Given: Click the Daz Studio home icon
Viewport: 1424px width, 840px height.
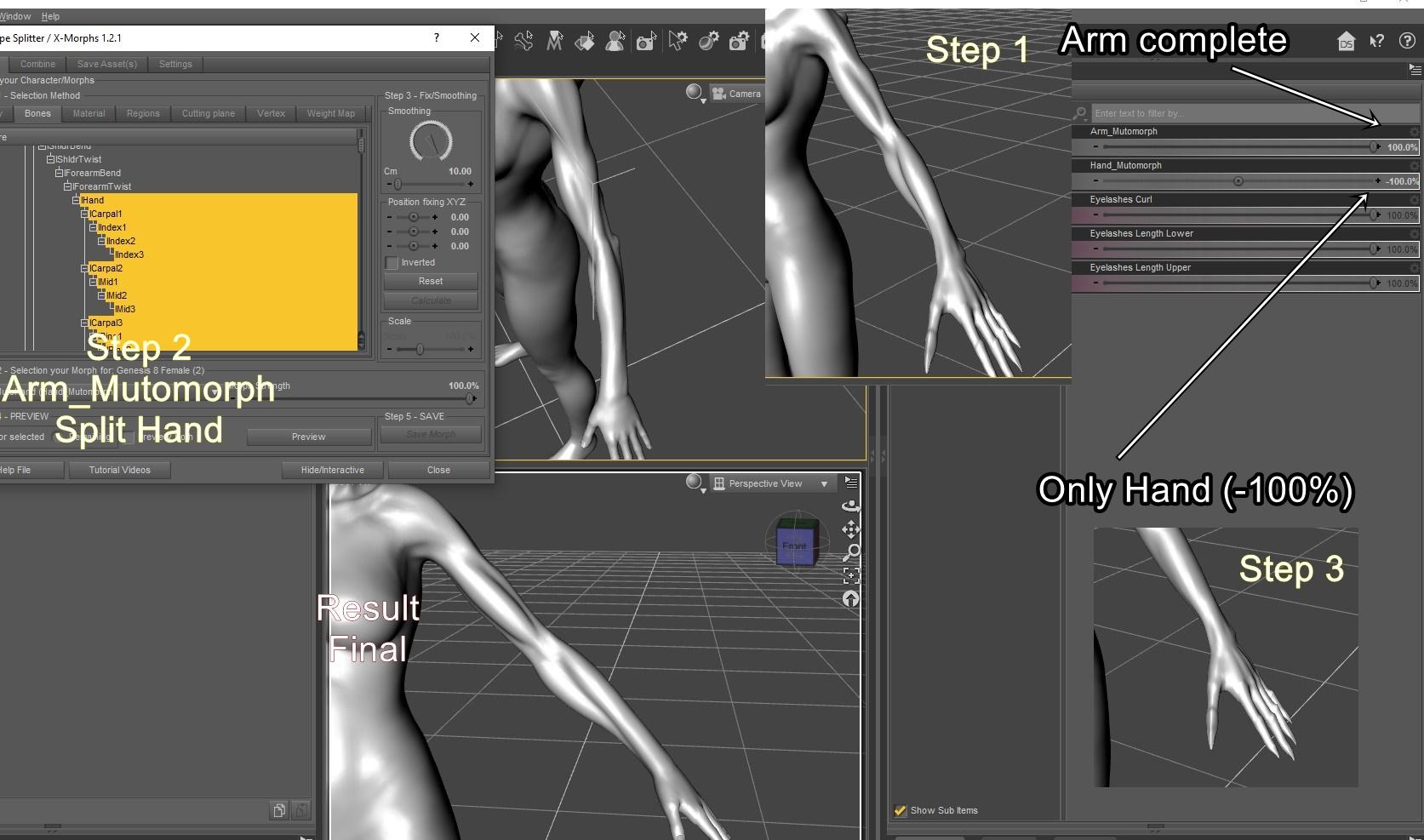Looking at the screenshot, I should [x=1346, y=41].
